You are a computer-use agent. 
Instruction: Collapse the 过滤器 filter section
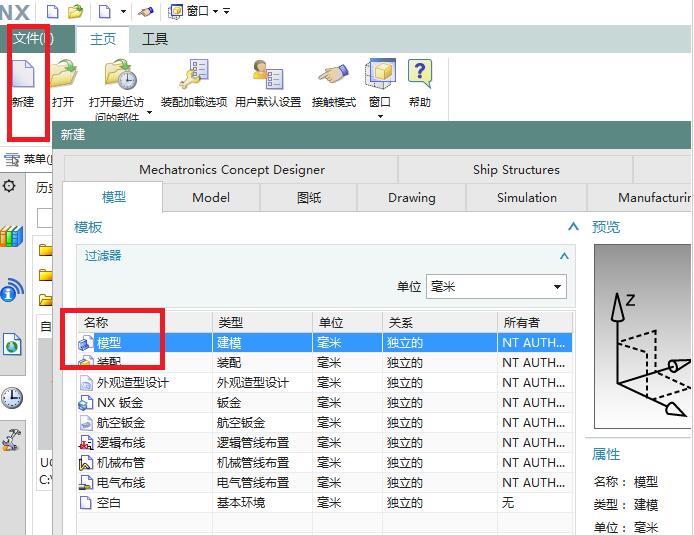563,256
